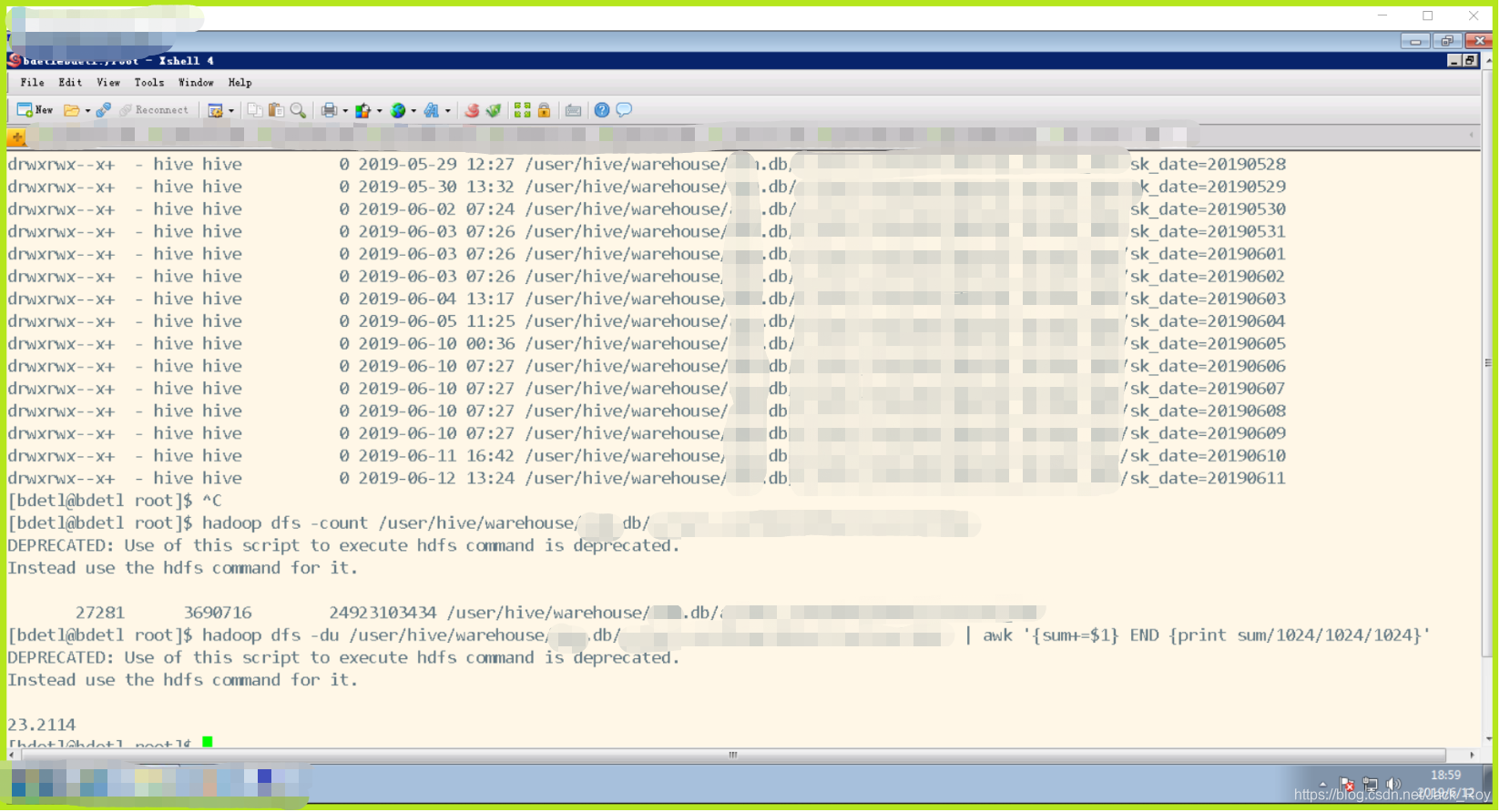
Task: Click the Font icon
Action: [432, 110]
